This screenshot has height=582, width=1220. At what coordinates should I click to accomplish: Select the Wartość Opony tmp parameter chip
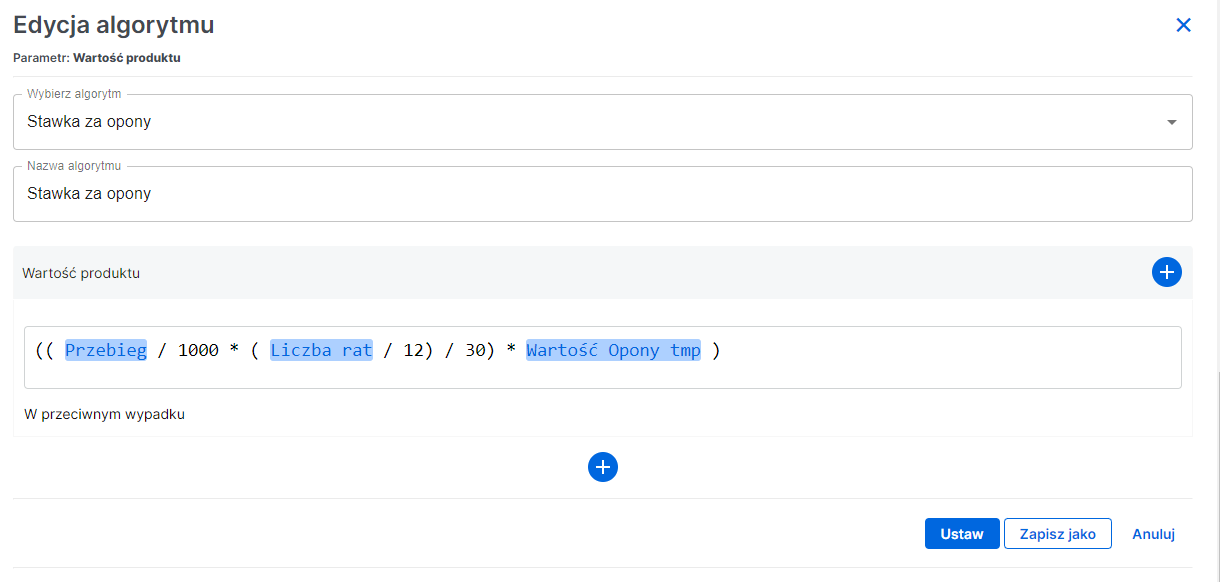pyautogui.click(x=614, y=350)
